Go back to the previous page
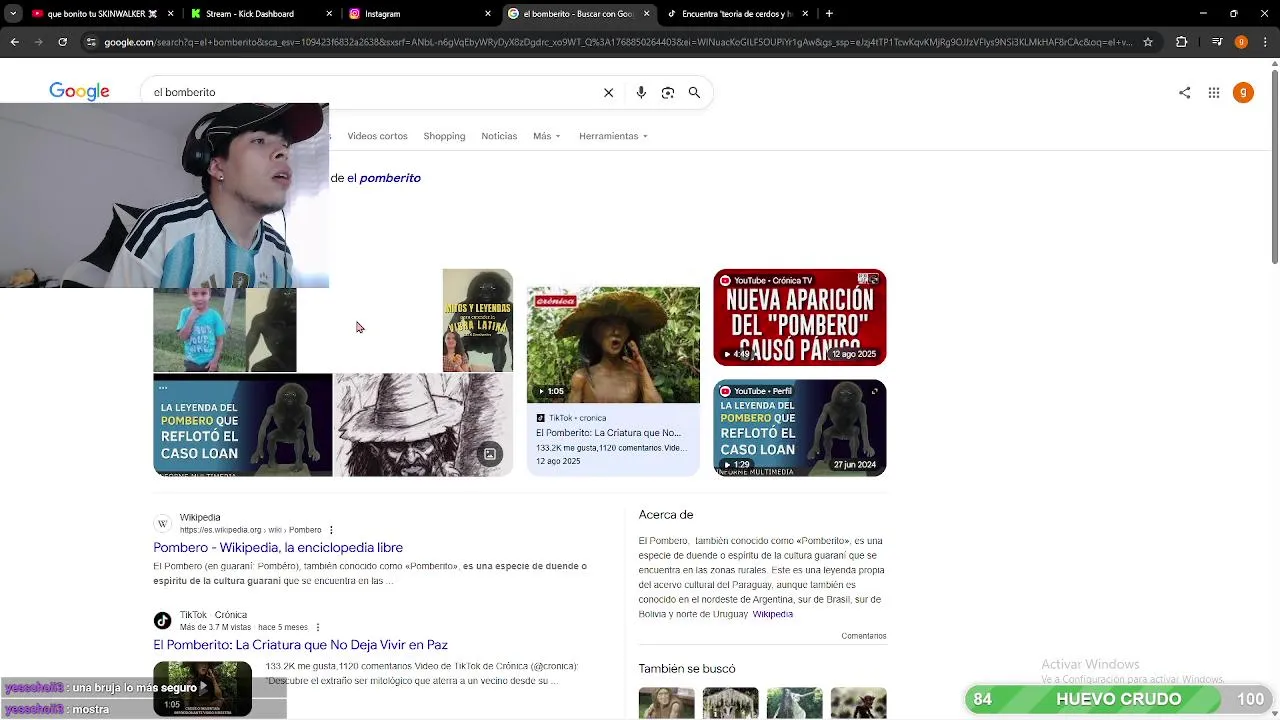This screenshot has height=720, width=1280. (14, 42)
